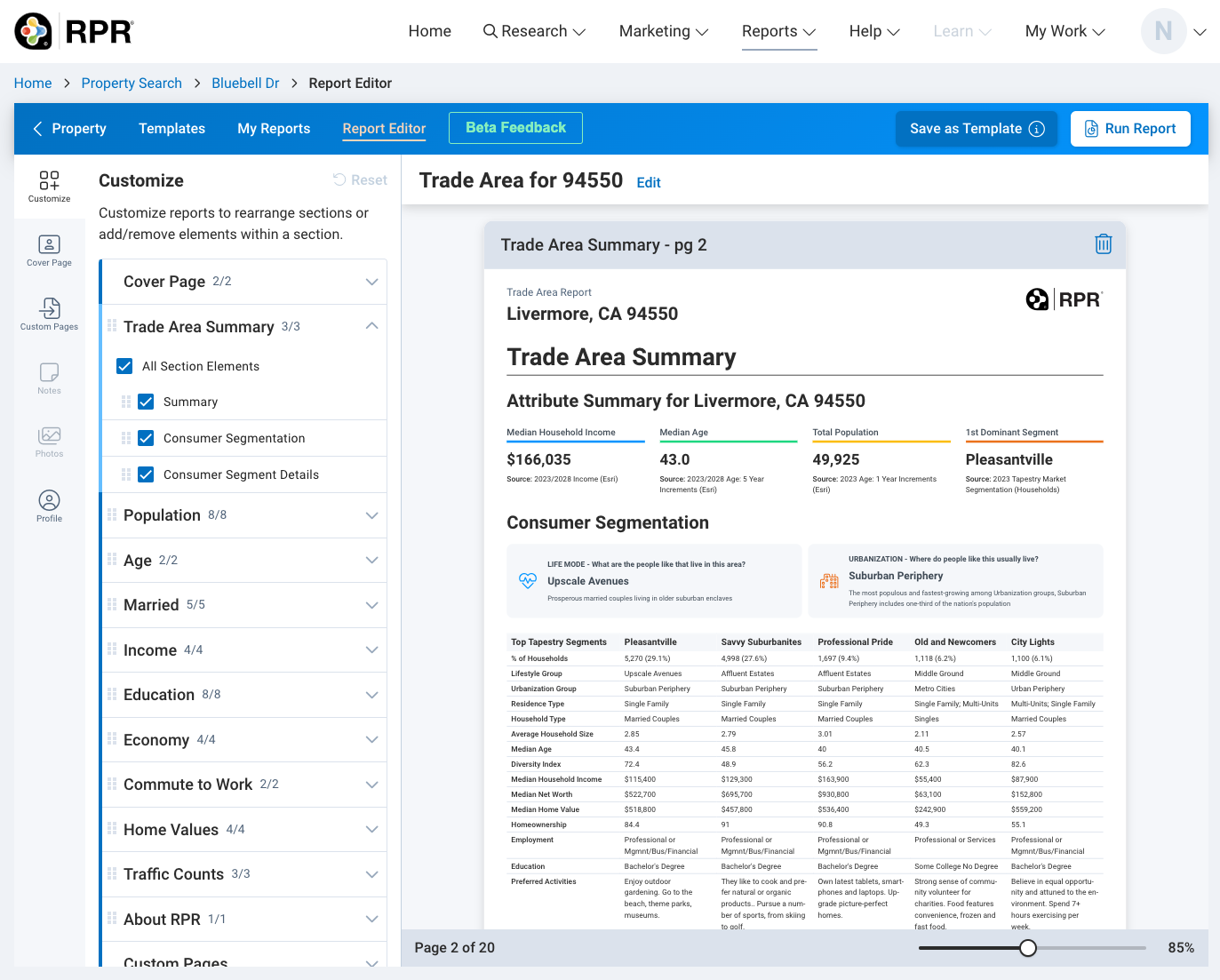Click the Run Report button
Screen dimensions: 1220x980
point(1129,129)
